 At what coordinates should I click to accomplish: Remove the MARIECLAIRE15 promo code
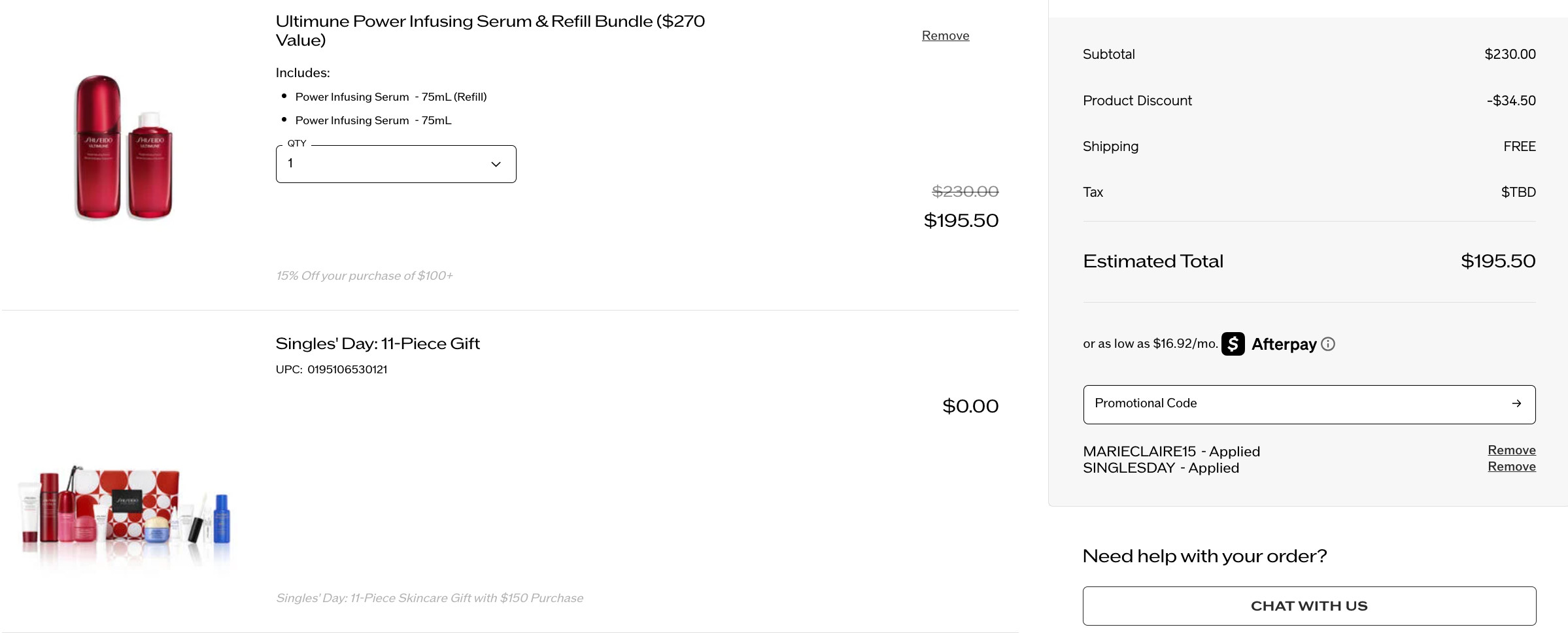tap(1511, 450)
